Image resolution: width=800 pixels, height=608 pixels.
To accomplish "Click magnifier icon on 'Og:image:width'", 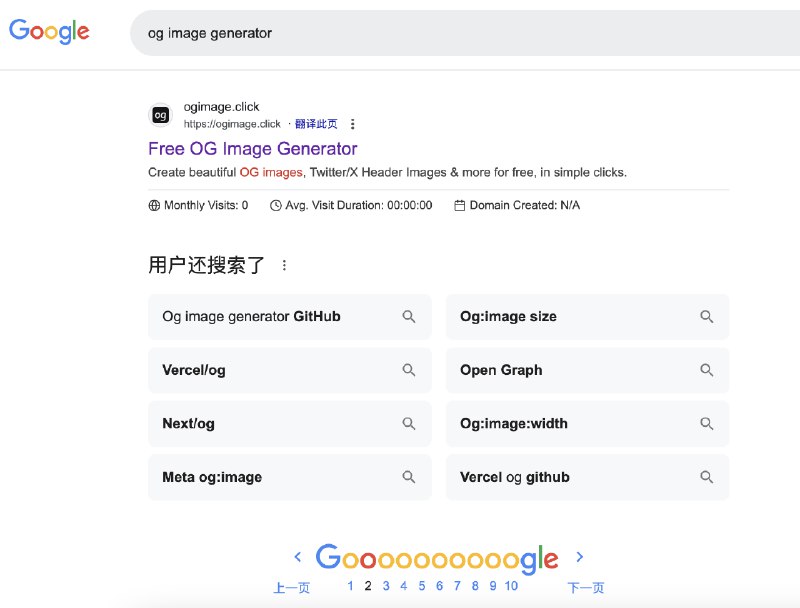I will coord(707,423).
